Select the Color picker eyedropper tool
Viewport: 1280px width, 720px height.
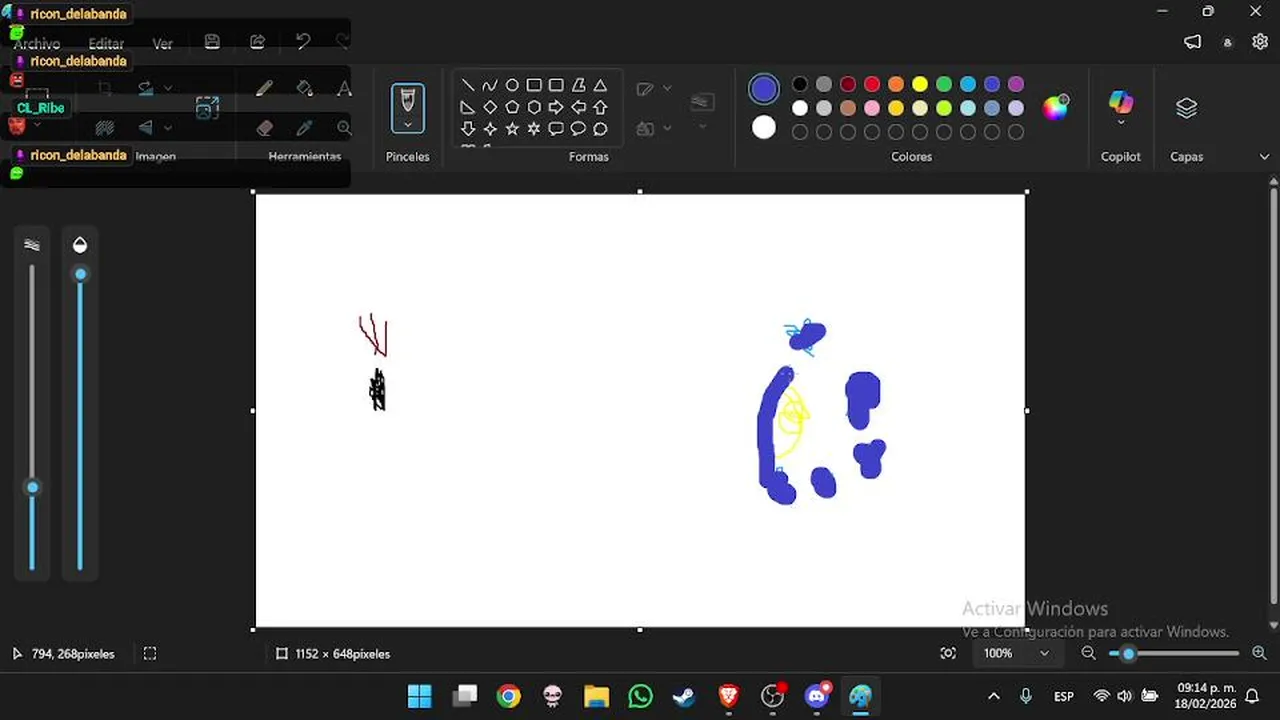click(305, 128)
